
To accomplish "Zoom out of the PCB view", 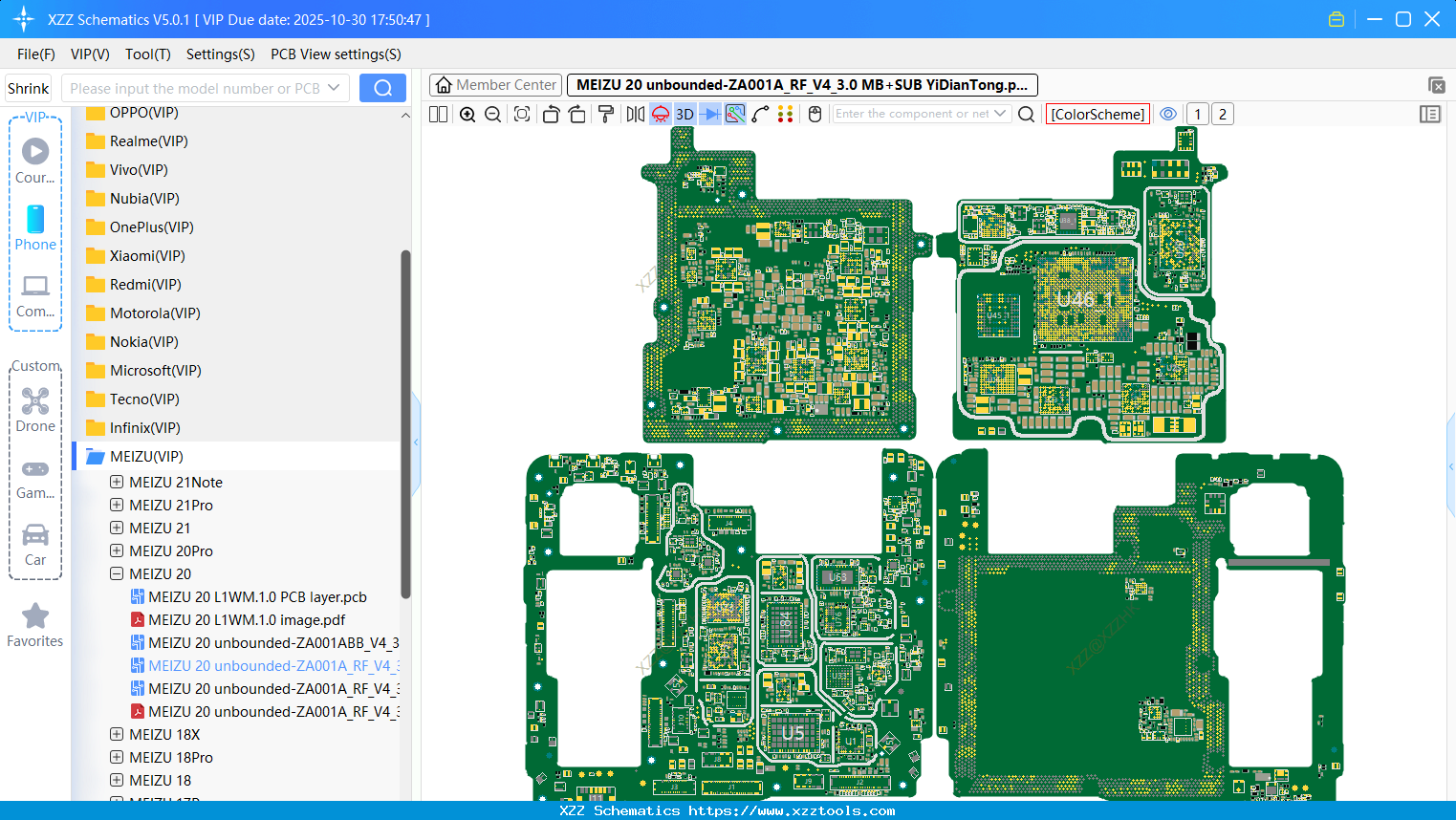I will point(493,114).
